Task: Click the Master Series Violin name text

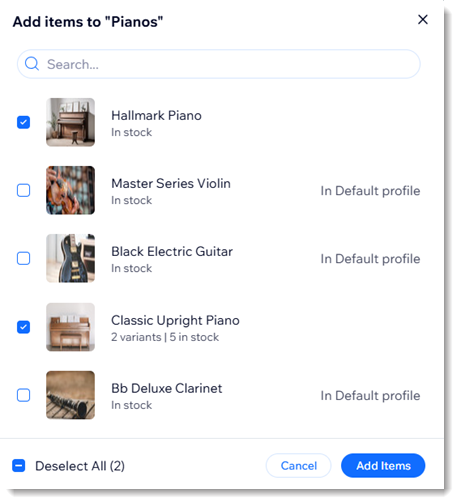Action: [171, 183]
